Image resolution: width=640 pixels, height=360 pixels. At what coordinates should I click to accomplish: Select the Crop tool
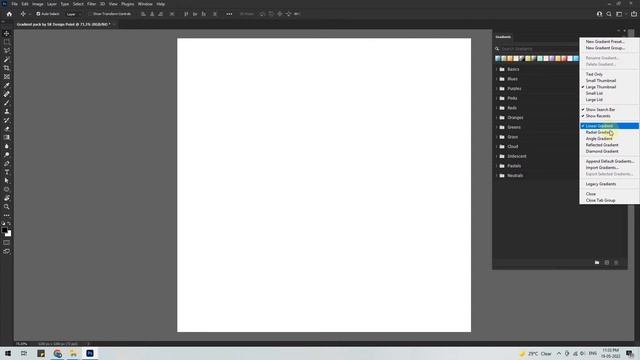pyautogui.click(x=7, y=68)
